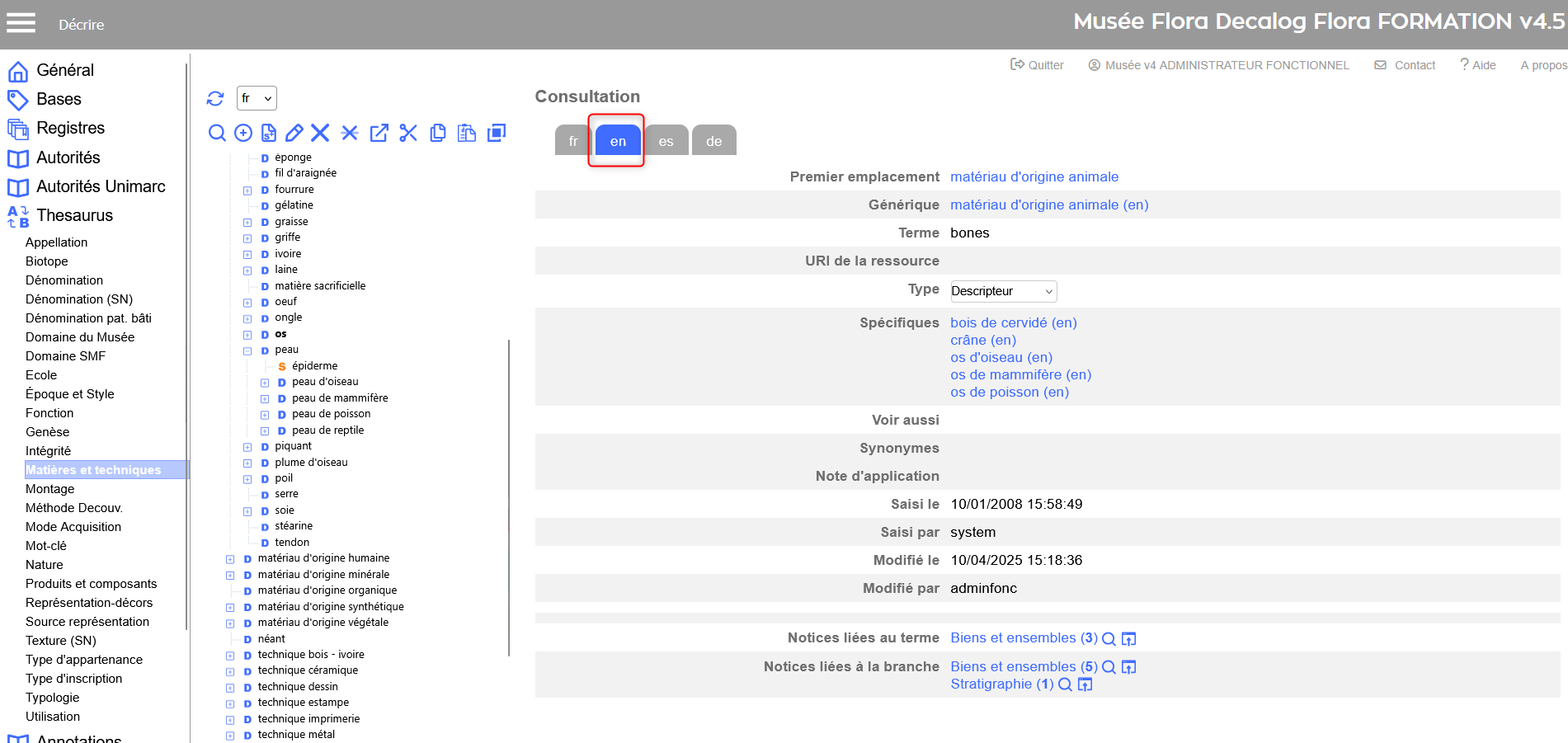Click the Quitter link
This screenshot has height=743, width=1568.
(x=1038, y=65)
